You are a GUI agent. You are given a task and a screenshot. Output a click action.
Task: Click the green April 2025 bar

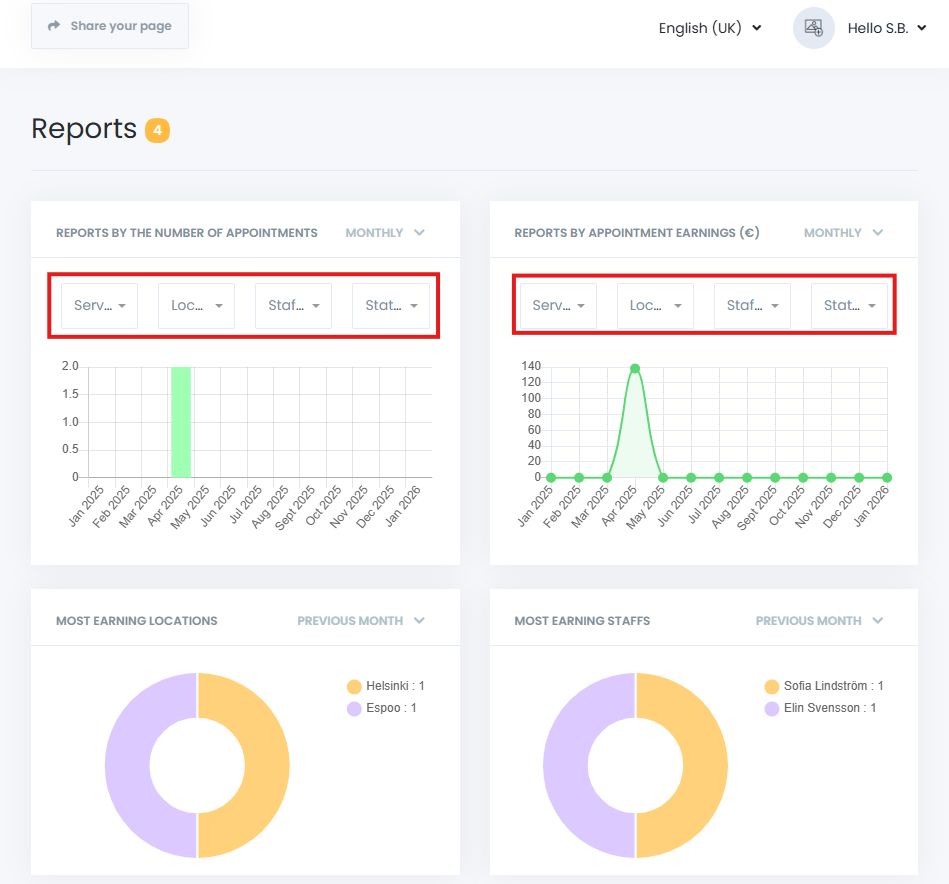[181, 422]
